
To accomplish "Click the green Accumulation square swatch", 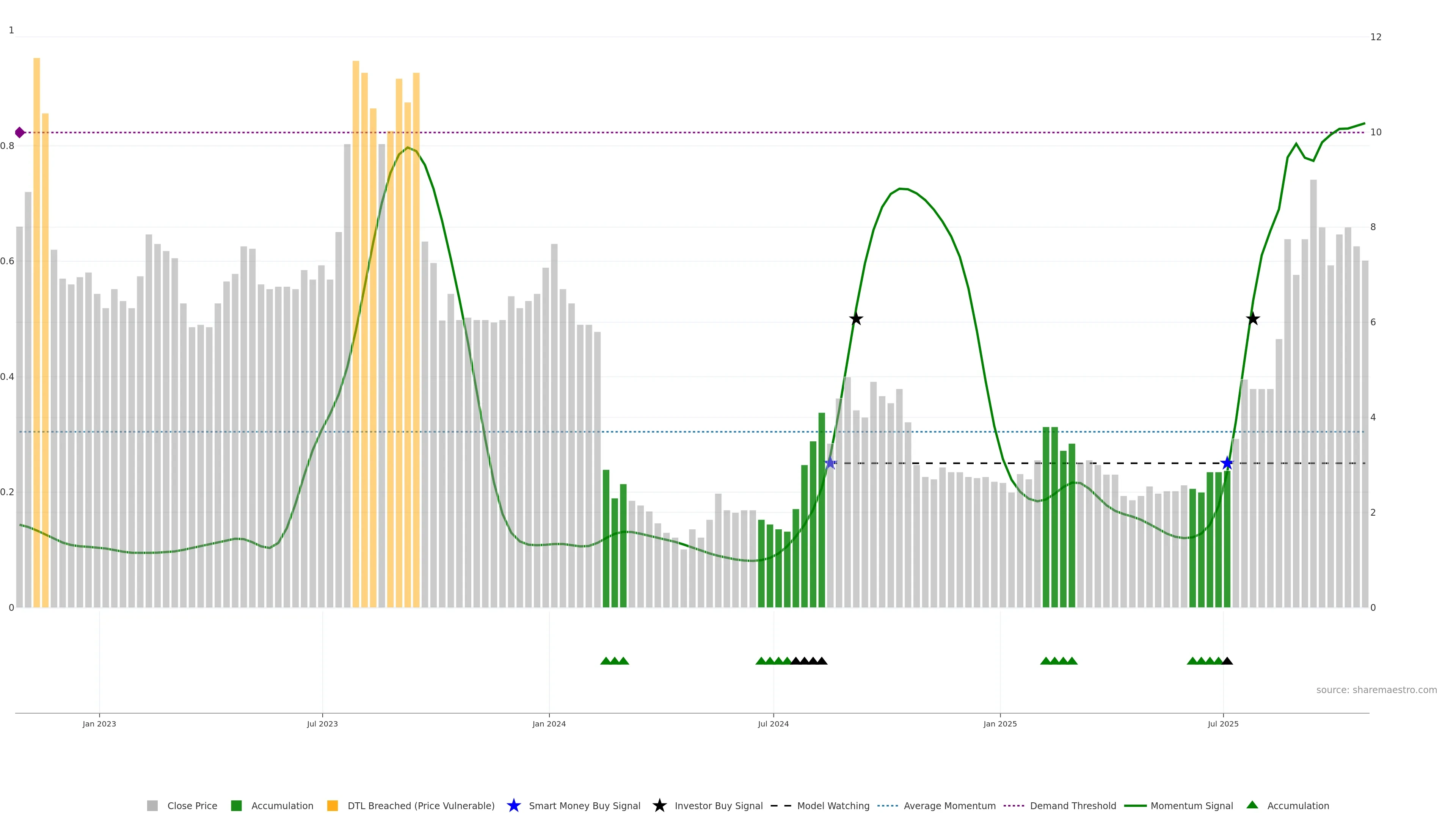I will pyautogui.click(x=236, y=805).
